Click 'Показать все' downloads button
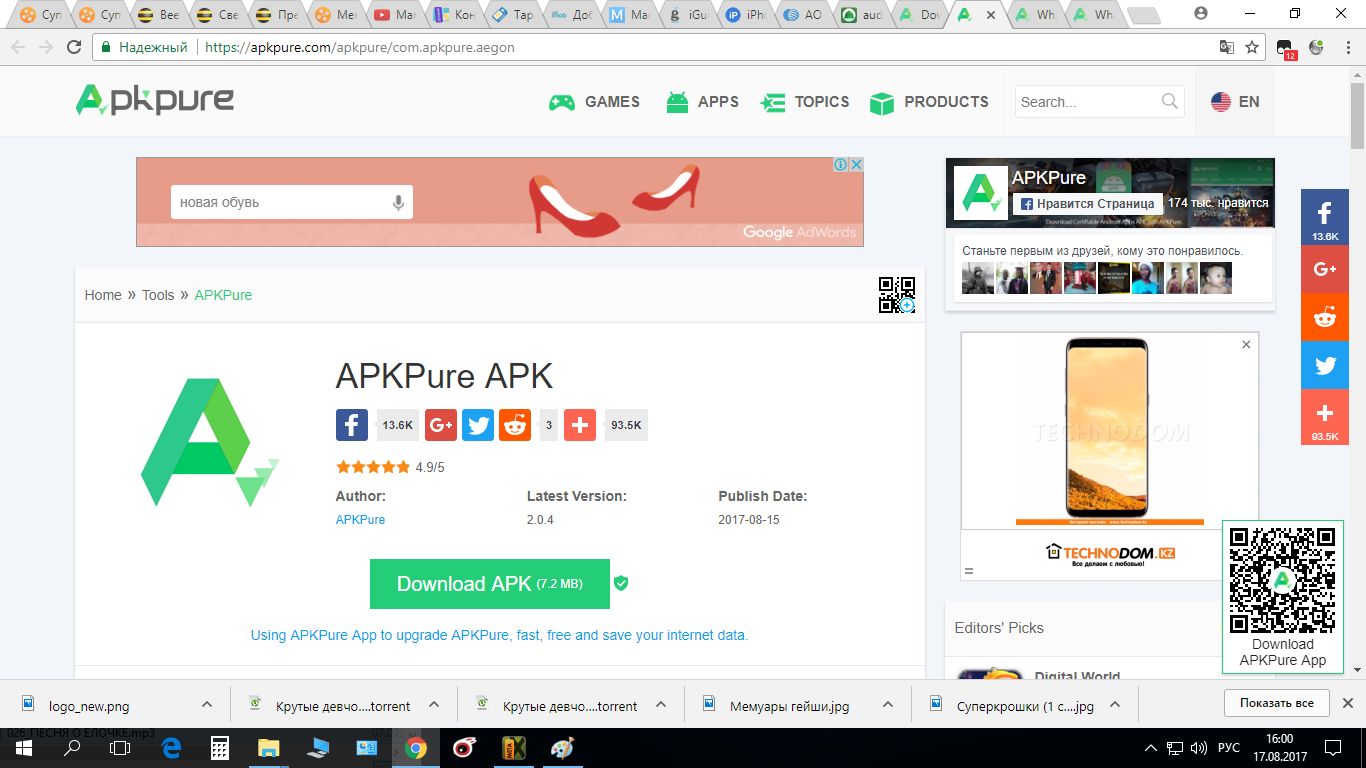The height and width of the screenshot is (768, 1366). pos(1276,703)
